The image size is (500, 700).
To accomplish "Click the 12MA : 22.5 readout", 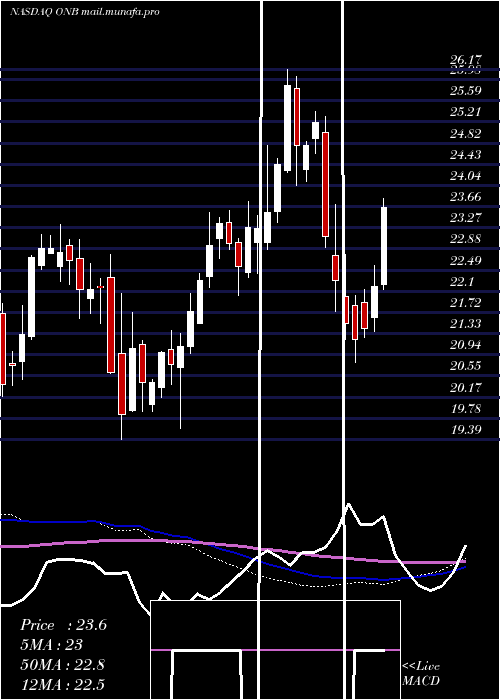I will coord(62,684).
